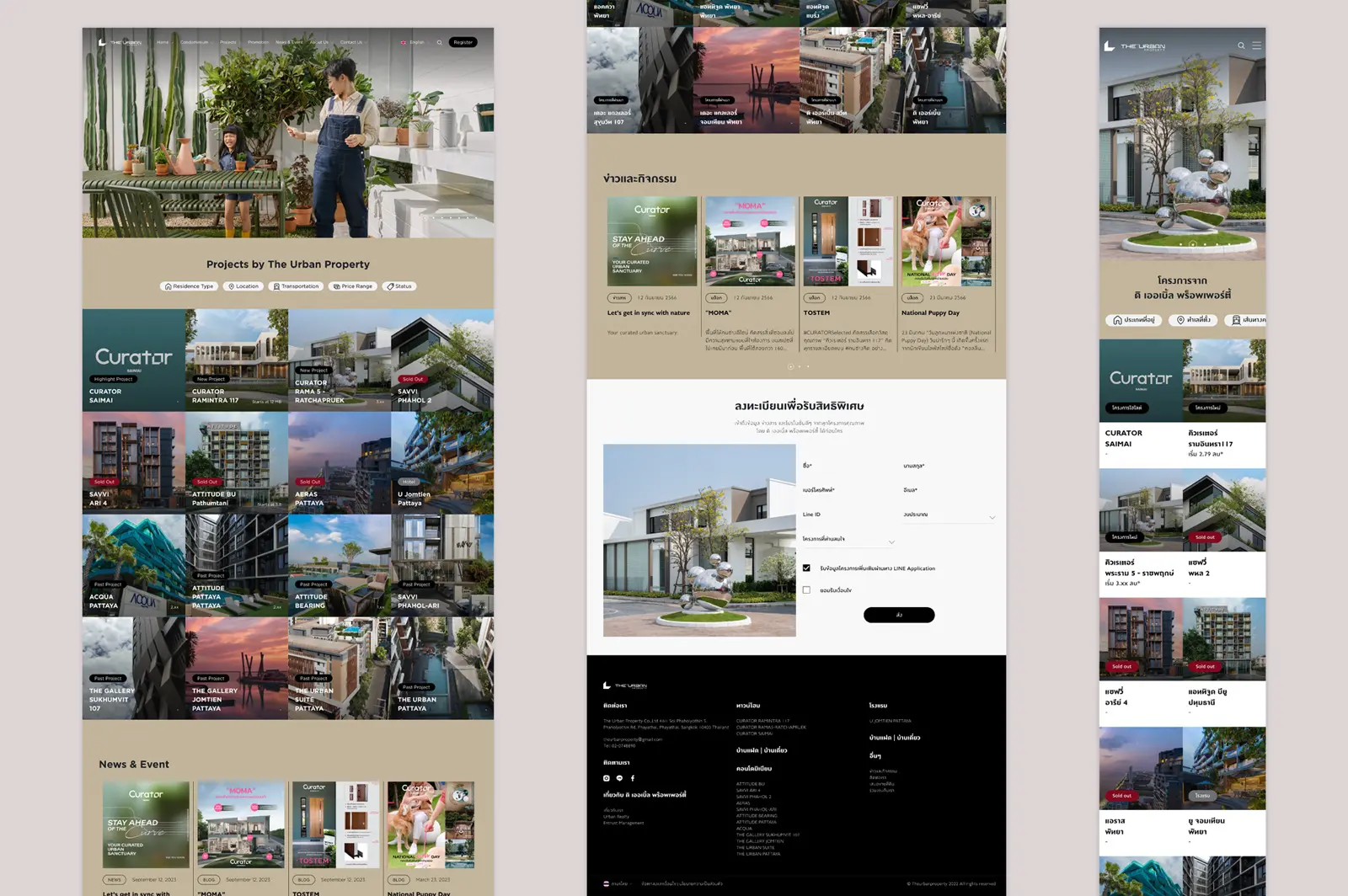The image size is (1348, 896).
Task: Open Projects in the navigation bar
Action: pyautogui.click(x=228, y=42)
